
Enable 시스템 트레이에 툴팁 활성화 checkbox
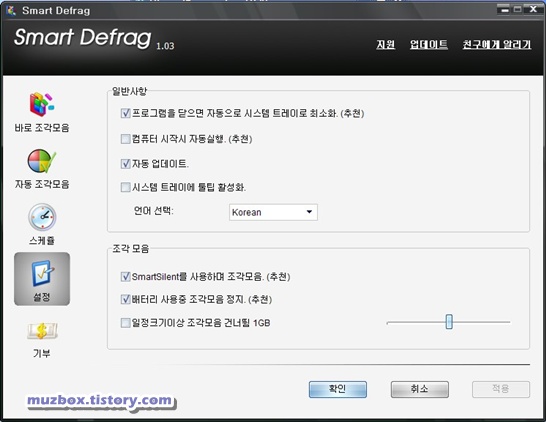click(x=125, y=187)
